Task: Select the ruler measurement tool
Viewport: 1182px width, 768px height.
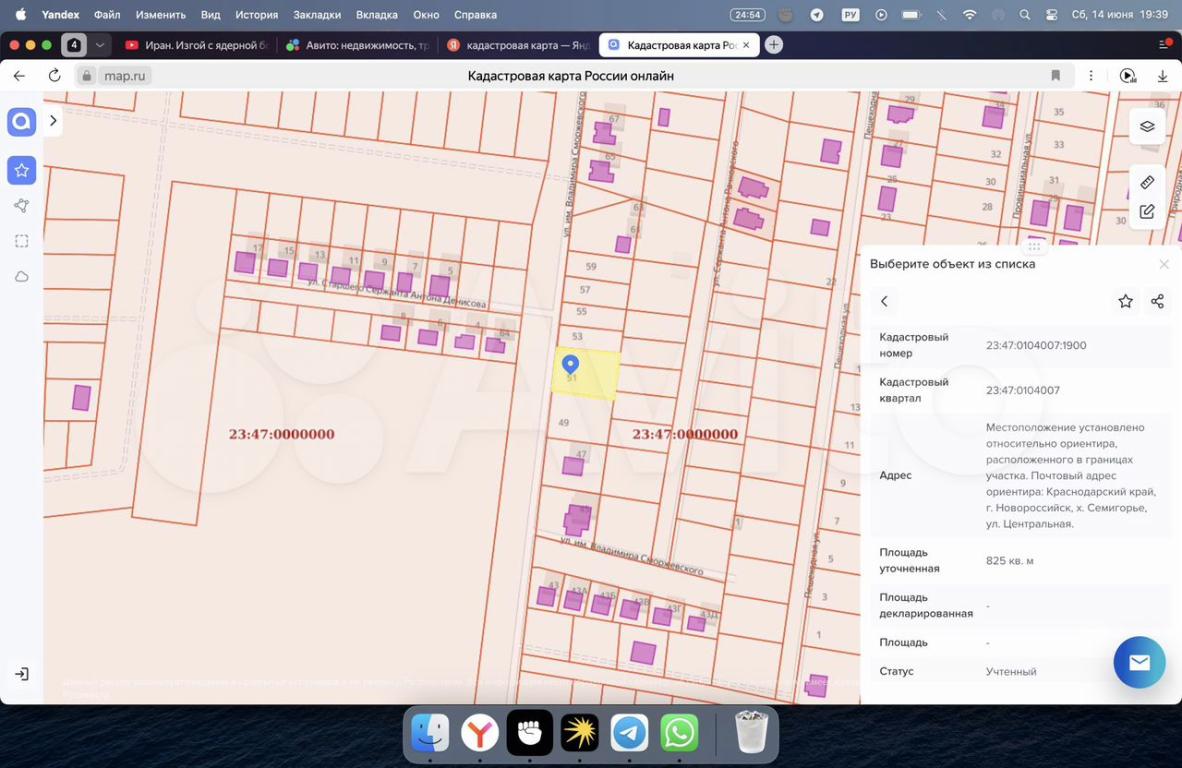Action: (1147, 182)
